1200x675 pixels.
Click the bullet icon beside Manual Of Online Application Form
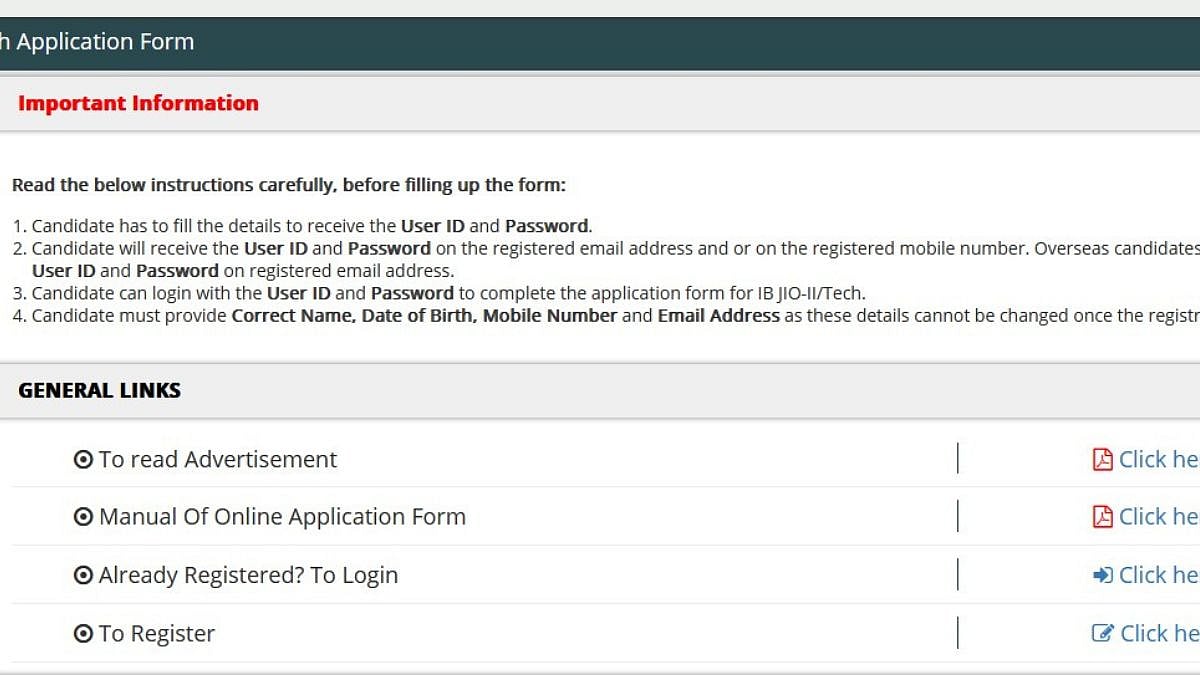pyautogui.click(x=83, y=517)
